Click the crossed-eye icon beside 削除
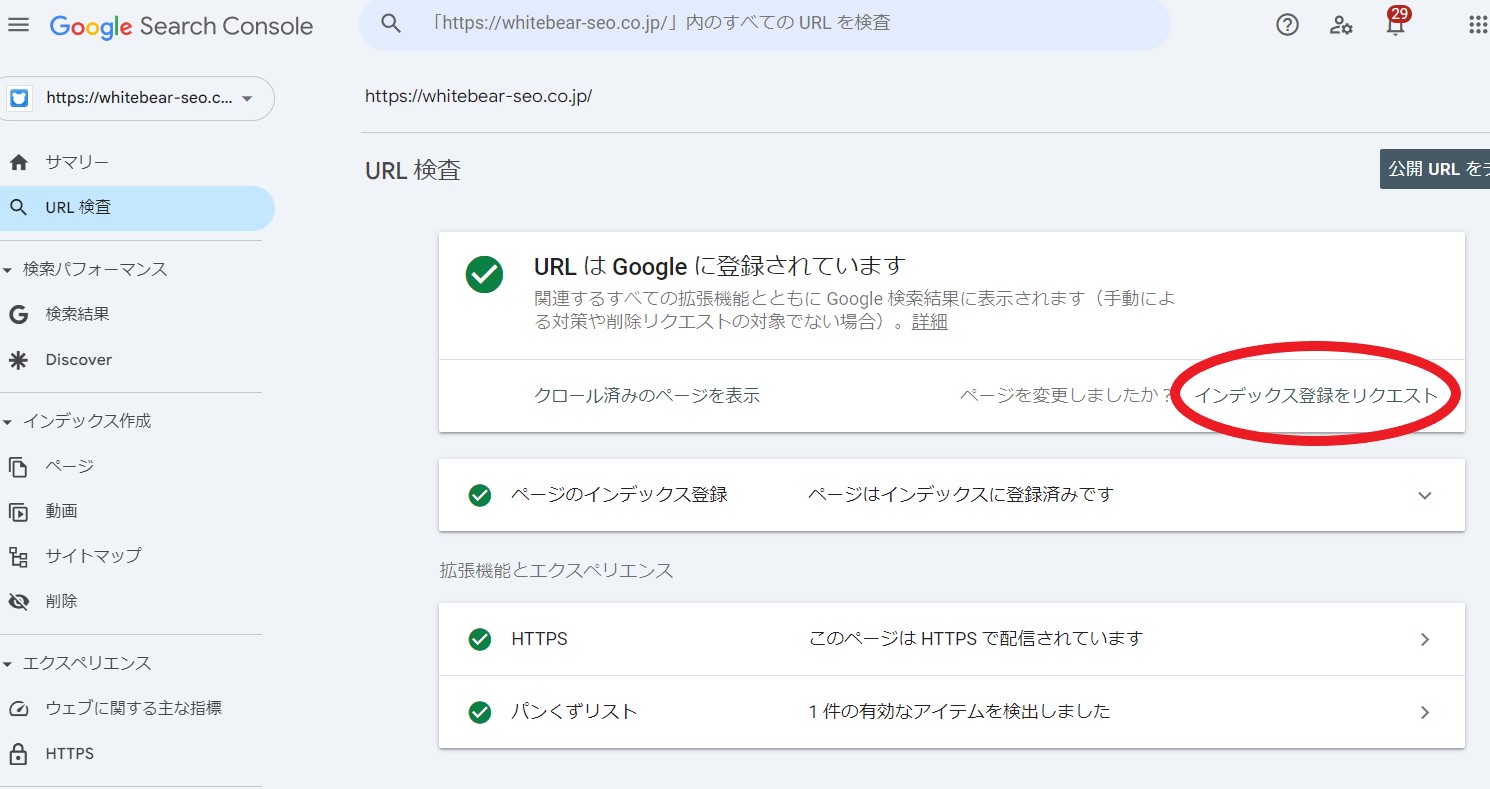 click(18, 602)
